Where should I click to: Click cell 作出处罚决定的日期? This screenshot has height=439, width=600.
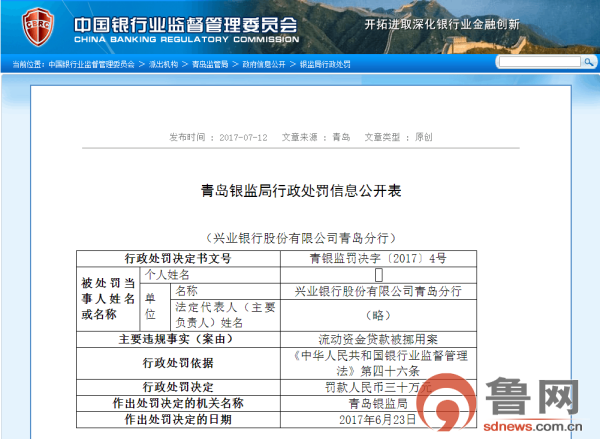(178, 419)
